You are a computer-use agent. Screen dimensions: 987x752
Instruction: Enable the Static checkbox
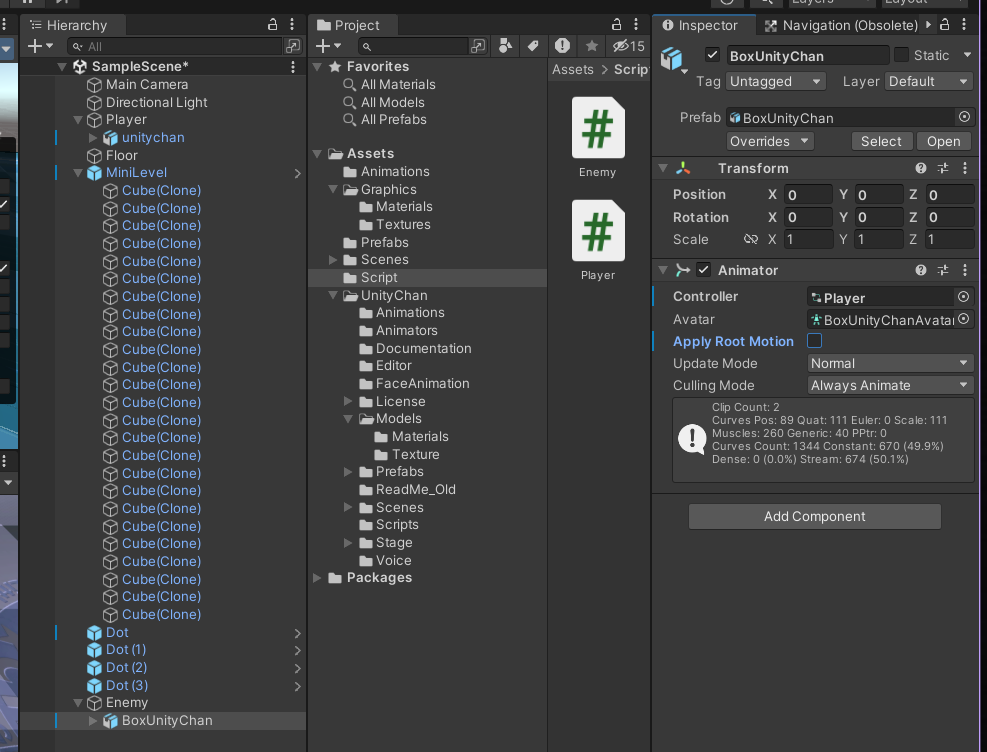click(901, 55)
